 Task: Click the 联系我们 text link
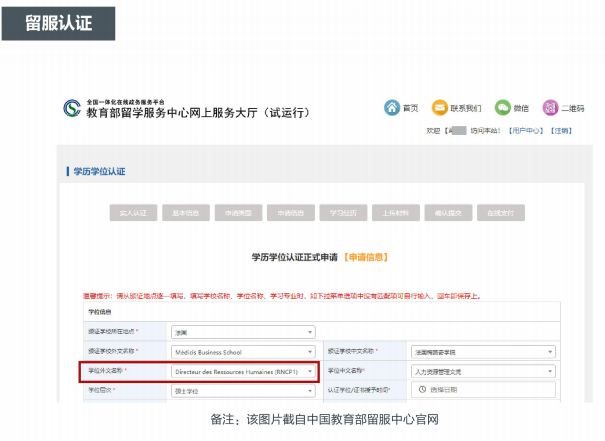(466, 108)
